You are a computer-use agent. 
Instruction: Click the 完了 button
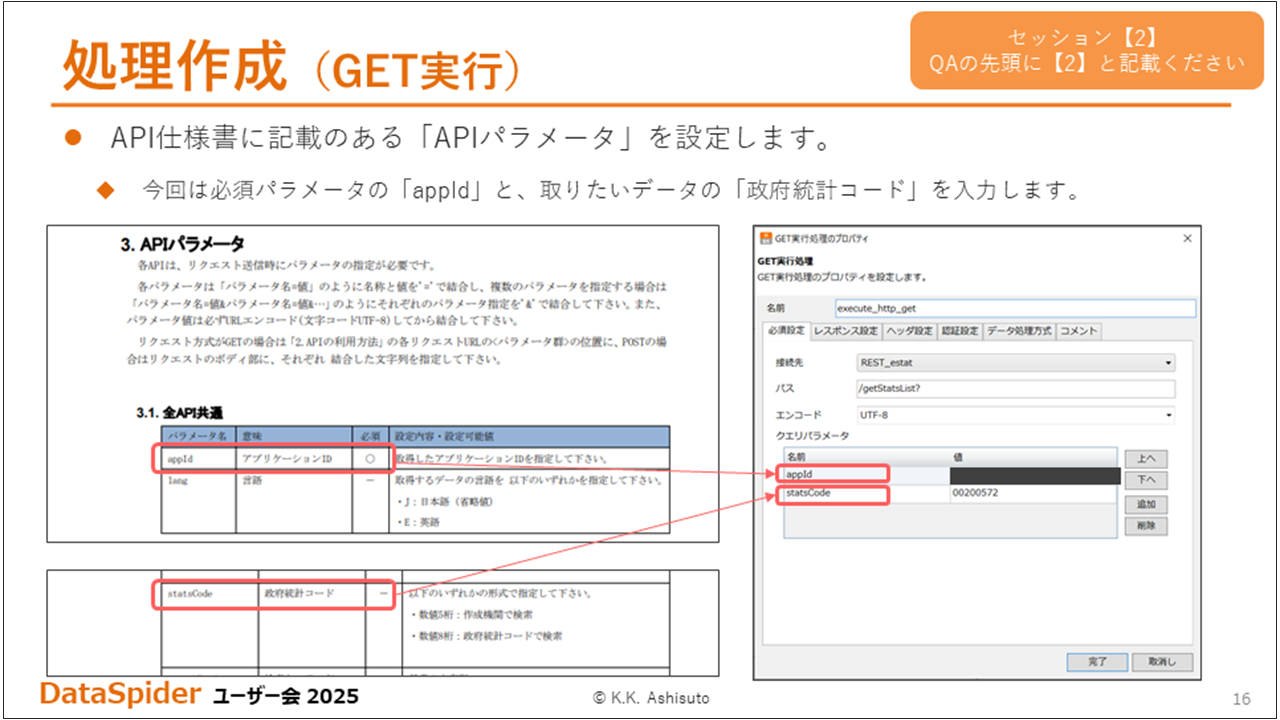pos(1096,661)
